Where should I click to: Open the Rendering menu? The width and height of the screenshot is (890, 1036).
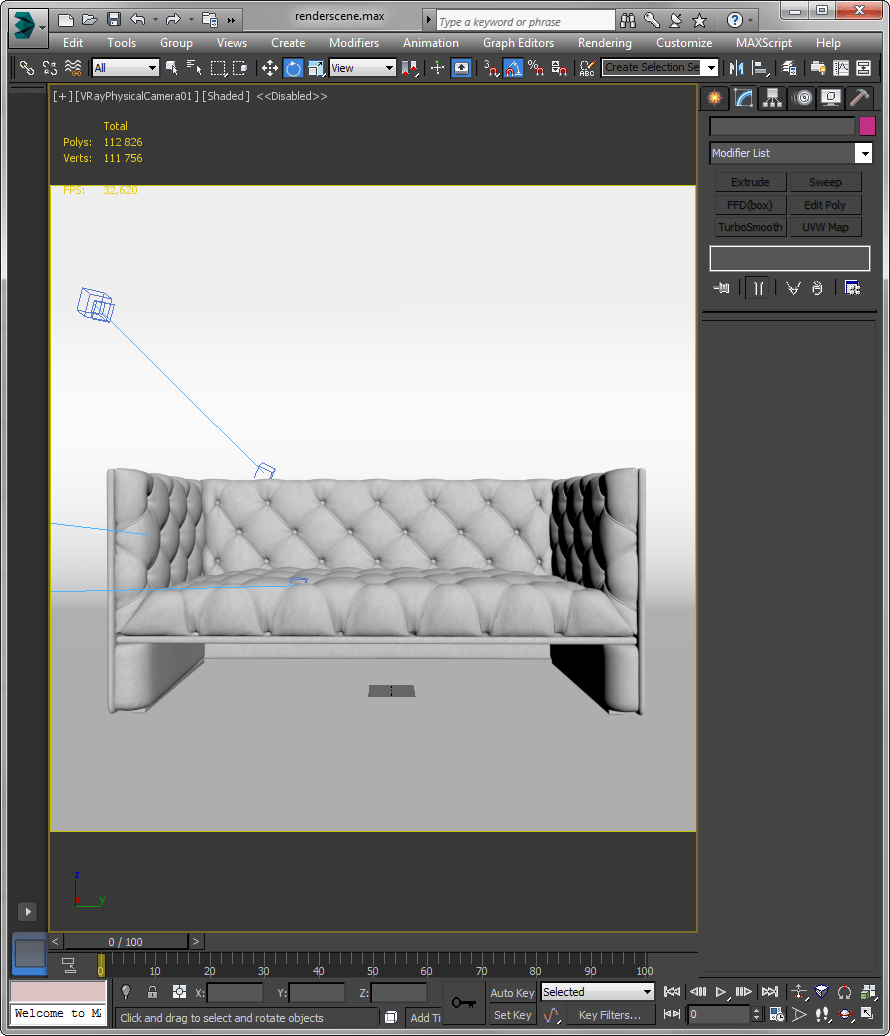[x=604, y=43]
